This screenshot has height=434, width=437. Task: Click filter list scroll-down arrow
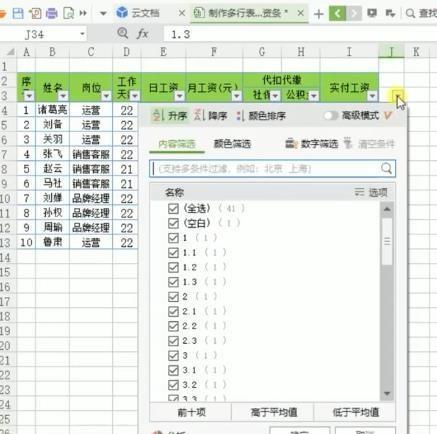(x=387, y=393)
